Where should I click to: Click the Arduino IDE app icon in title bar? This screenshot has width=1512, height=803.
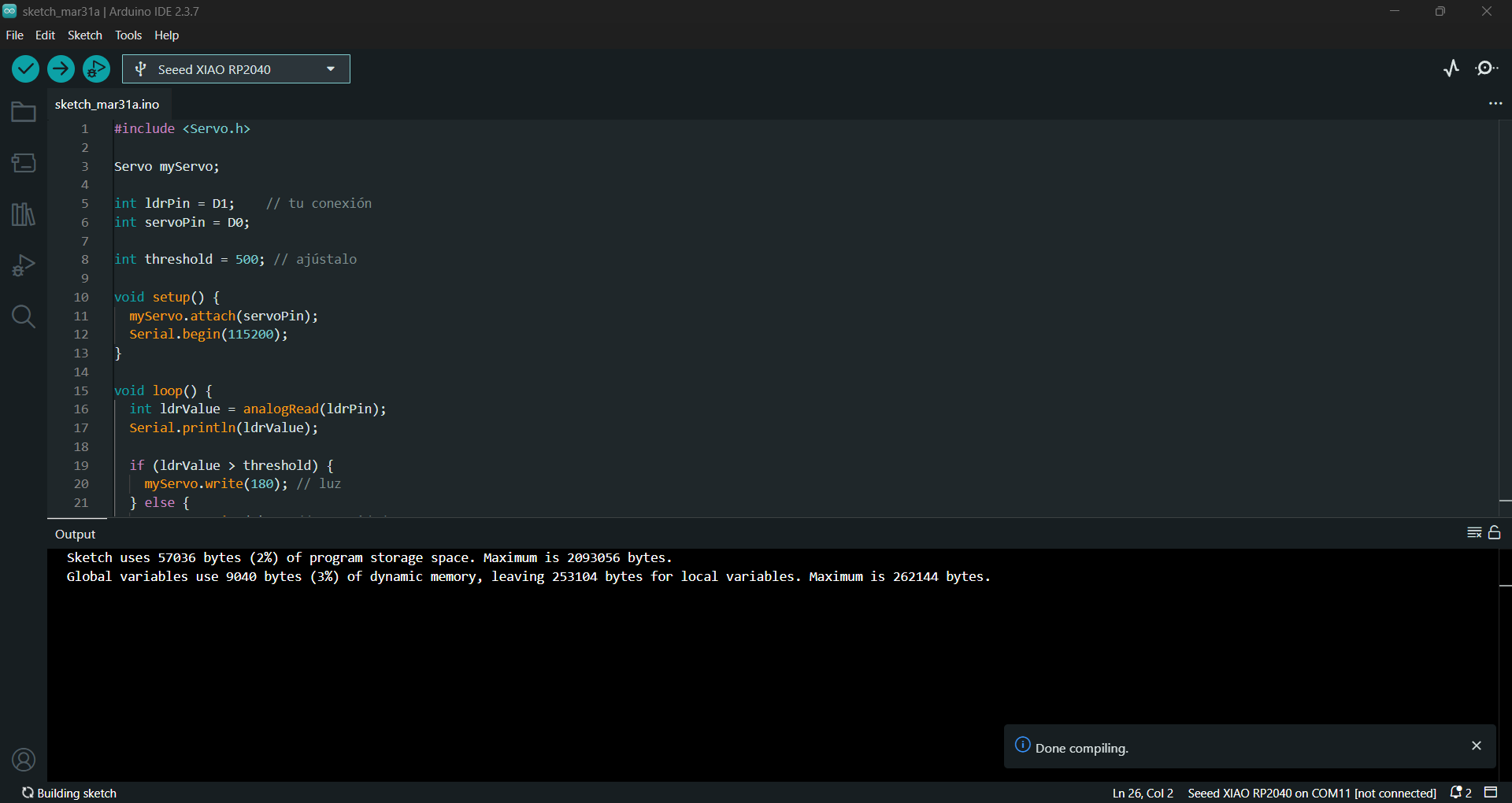point(9,11)
